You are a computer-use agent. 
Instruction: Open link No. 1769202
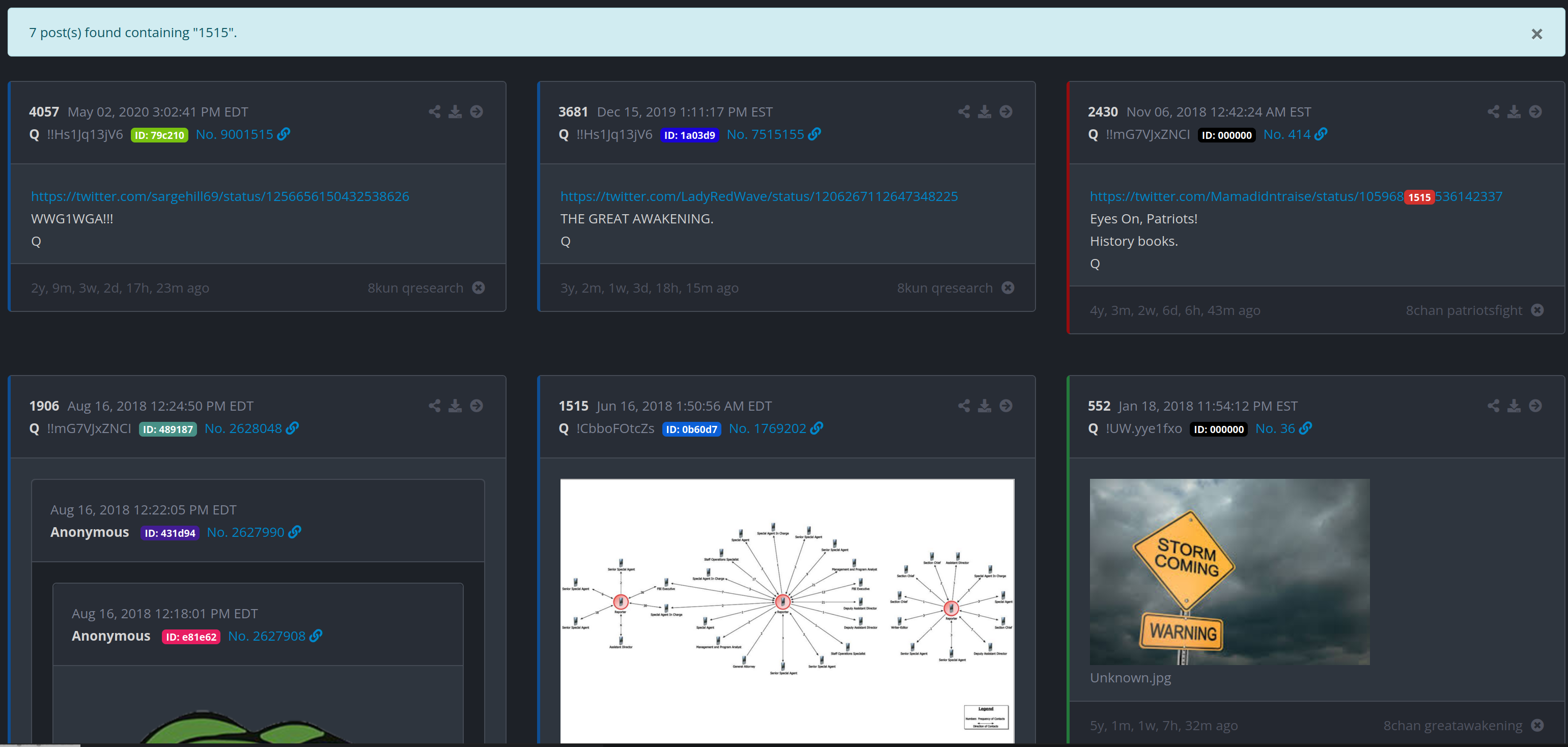pyautogui.click(x=776, y=429)
